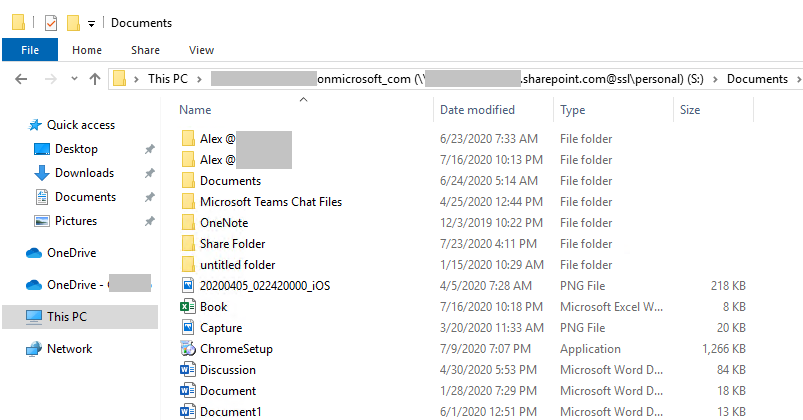The width and height of the screenshot is (803, 420).
Task: Sort by the Date modified column header
Action: [477, 110]
